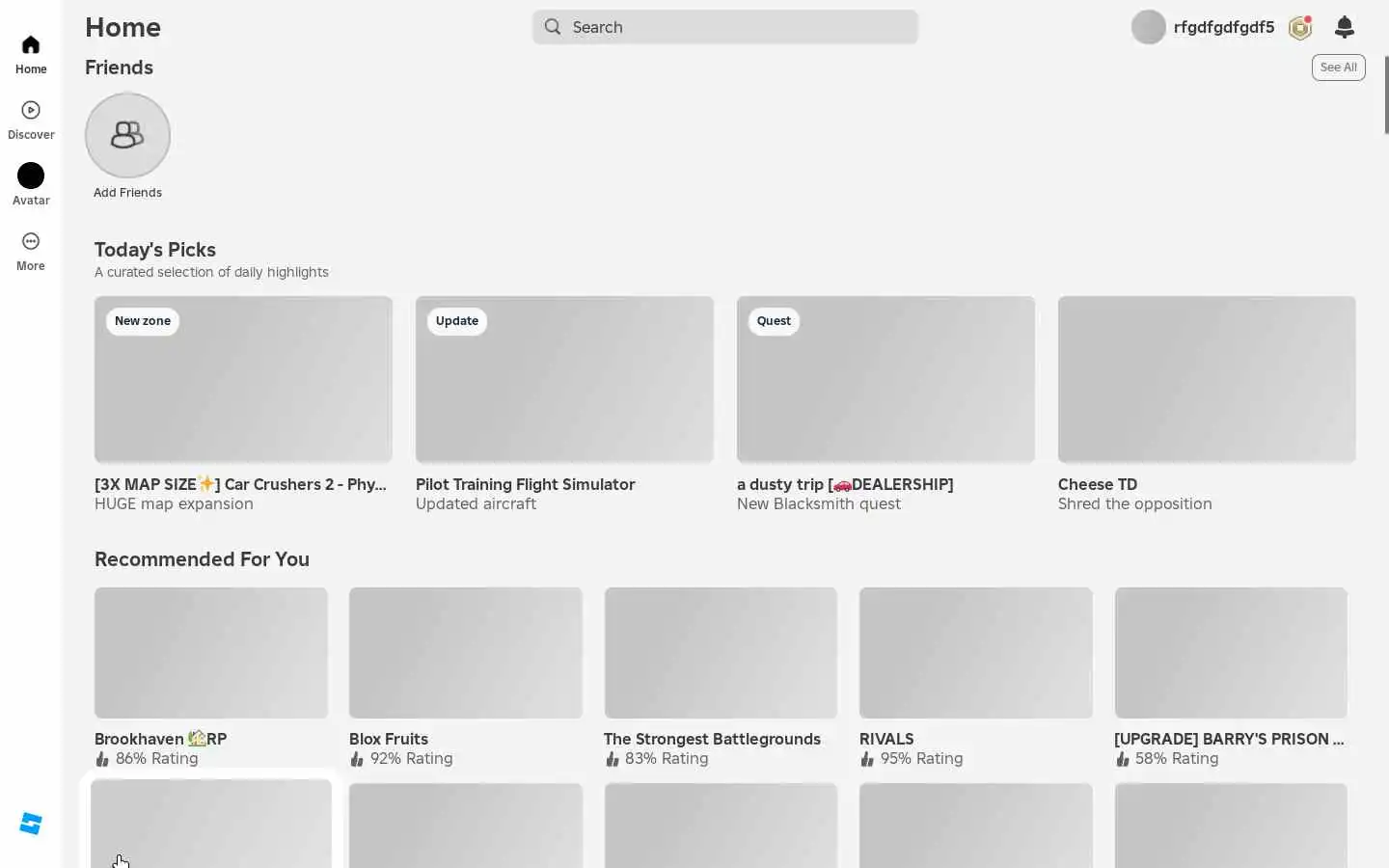Open the rfgdfgdfgdf5 username link
This screenshot has height=868, width=1389.
[x=1224, y=27]
